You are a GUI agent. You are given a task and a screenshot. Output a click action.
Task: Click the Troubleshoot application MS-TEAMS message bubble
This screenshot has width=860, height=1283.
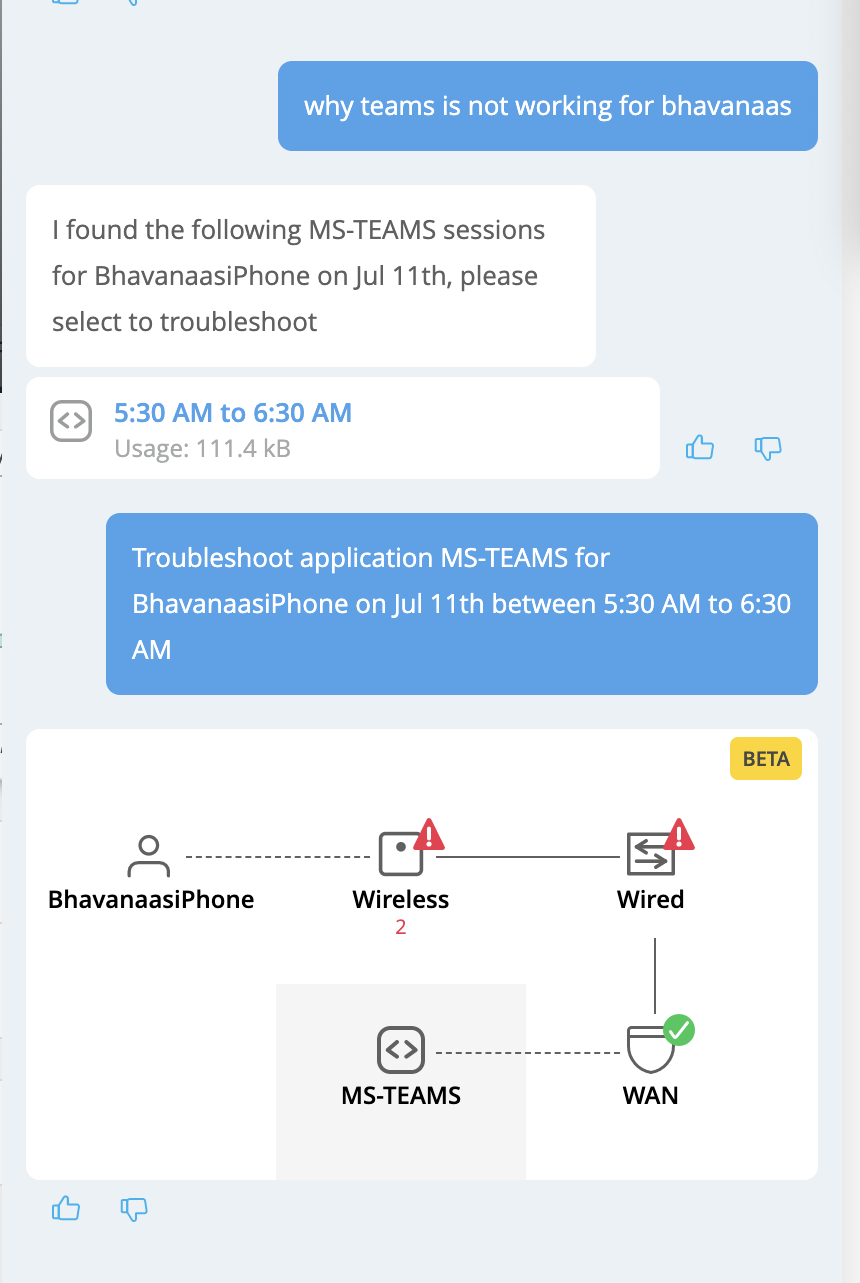point(462,604)
